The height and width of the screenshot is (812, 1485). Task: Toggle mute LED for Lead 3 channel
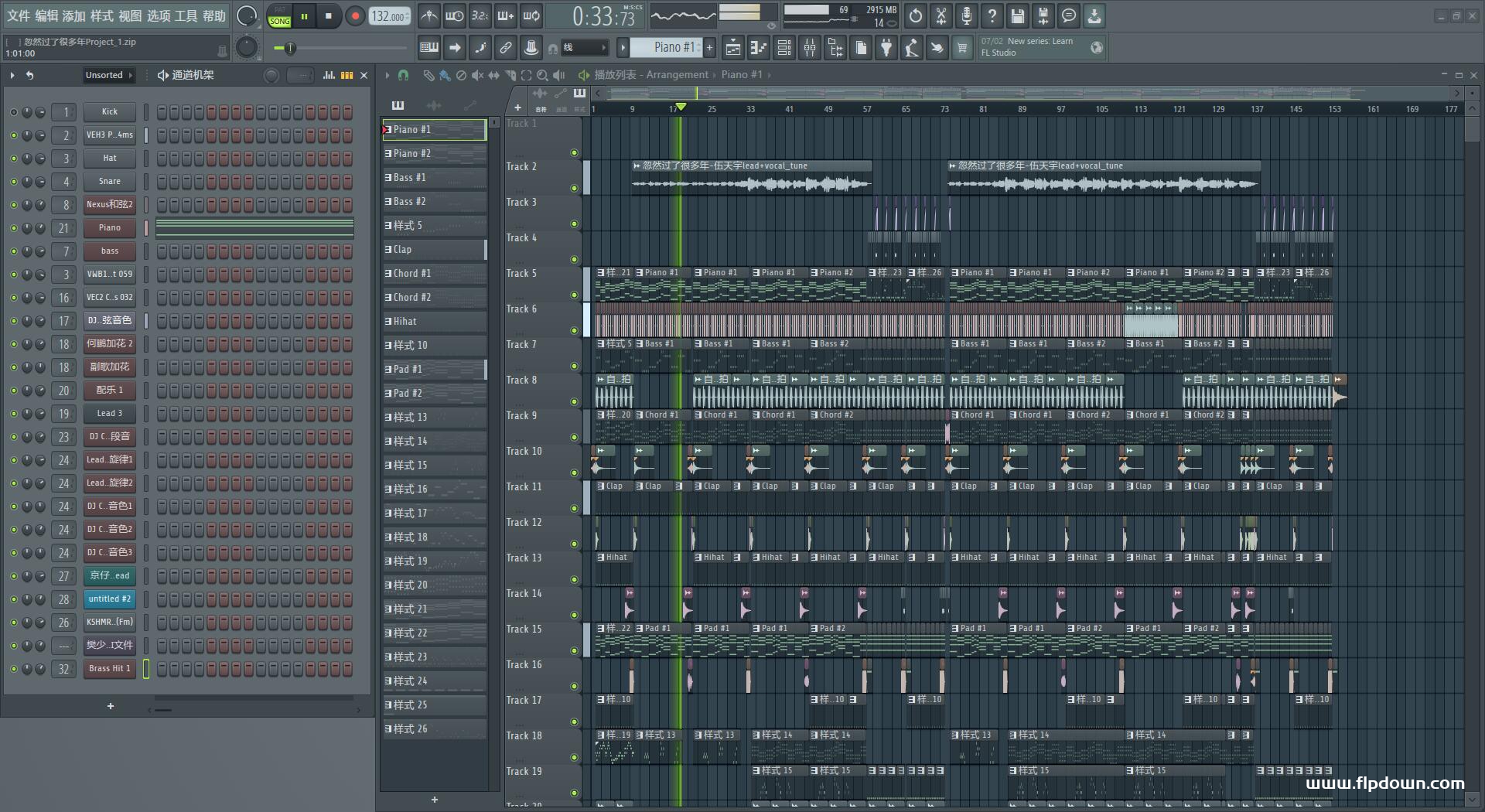click(13, 414)
